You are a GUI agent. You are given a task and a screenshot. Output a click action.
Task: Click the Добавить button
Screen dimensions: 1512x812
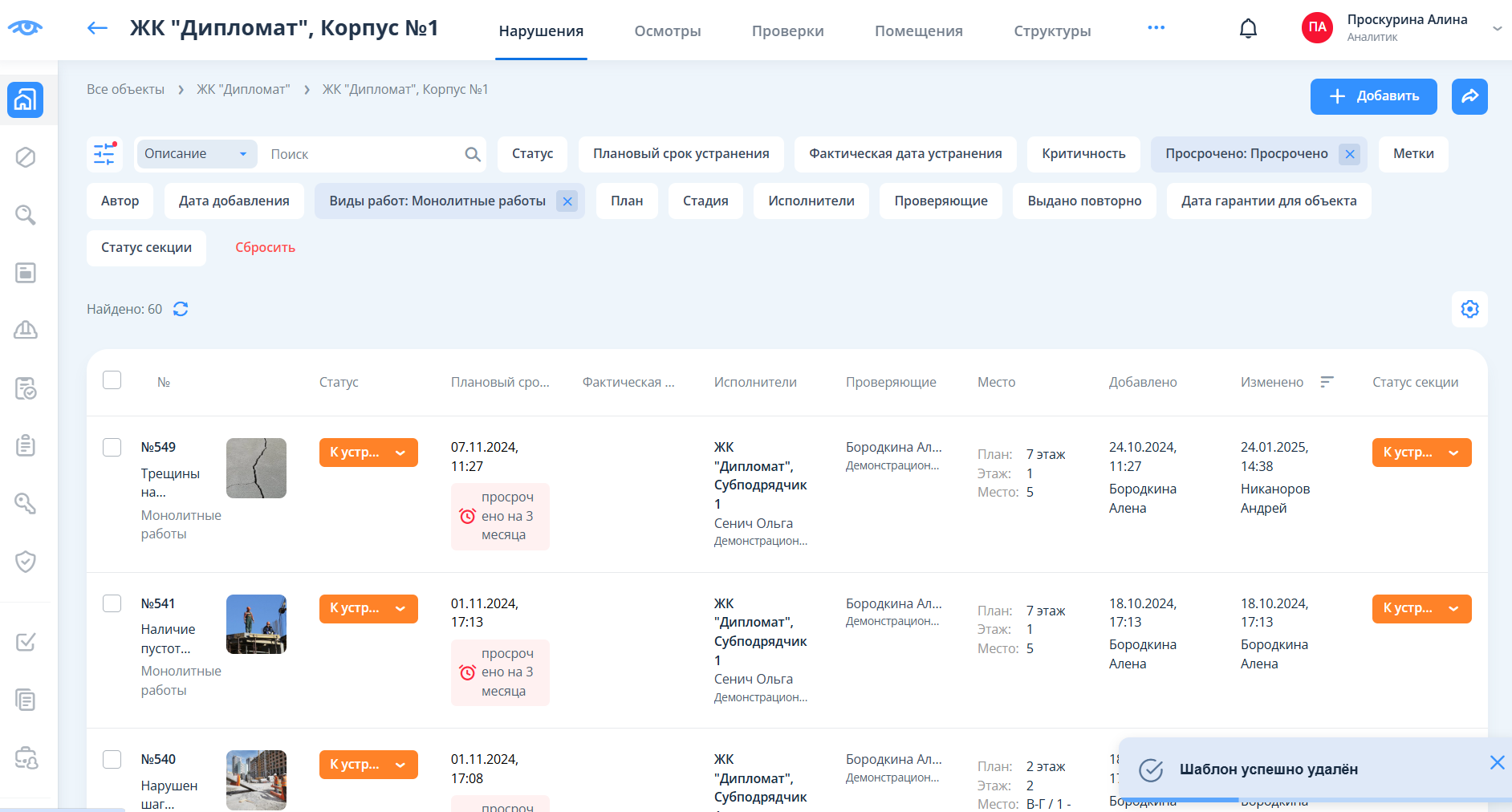coord(1373,96)
